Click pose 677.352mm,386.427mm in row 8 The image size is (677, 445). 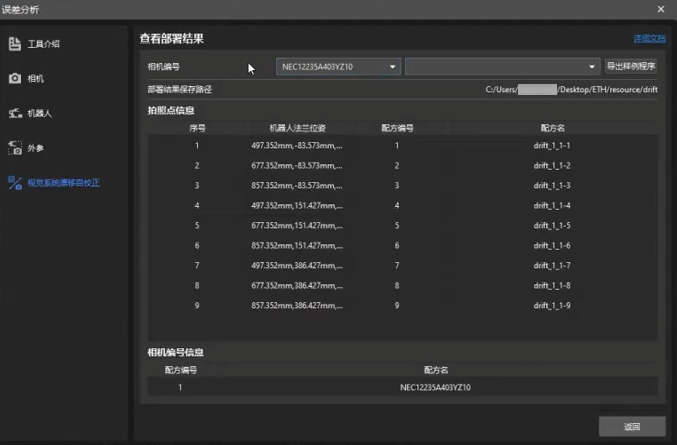coord(297,285)
